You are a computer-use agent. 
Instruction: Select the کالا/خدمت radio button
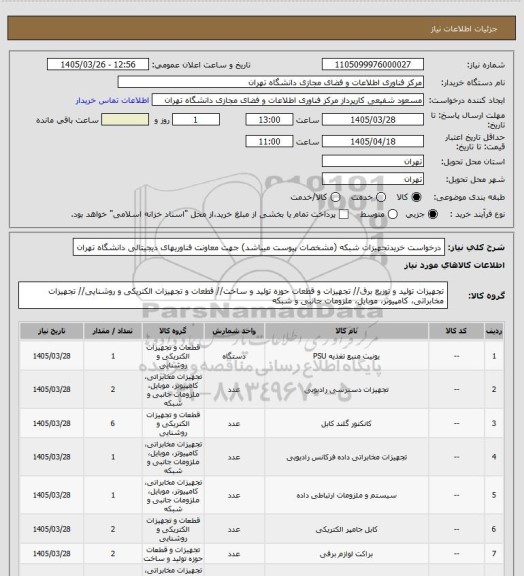tap(335, 197)
